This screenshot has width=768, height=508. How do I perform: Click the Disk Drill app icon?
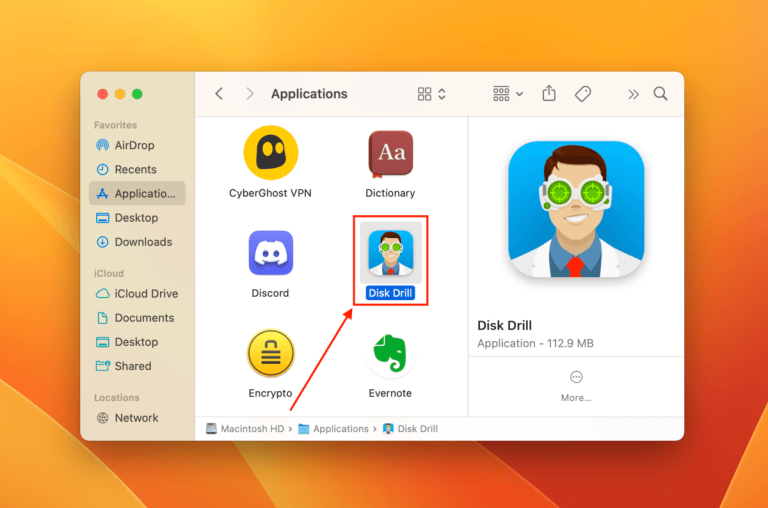click(x=390, y=252)
